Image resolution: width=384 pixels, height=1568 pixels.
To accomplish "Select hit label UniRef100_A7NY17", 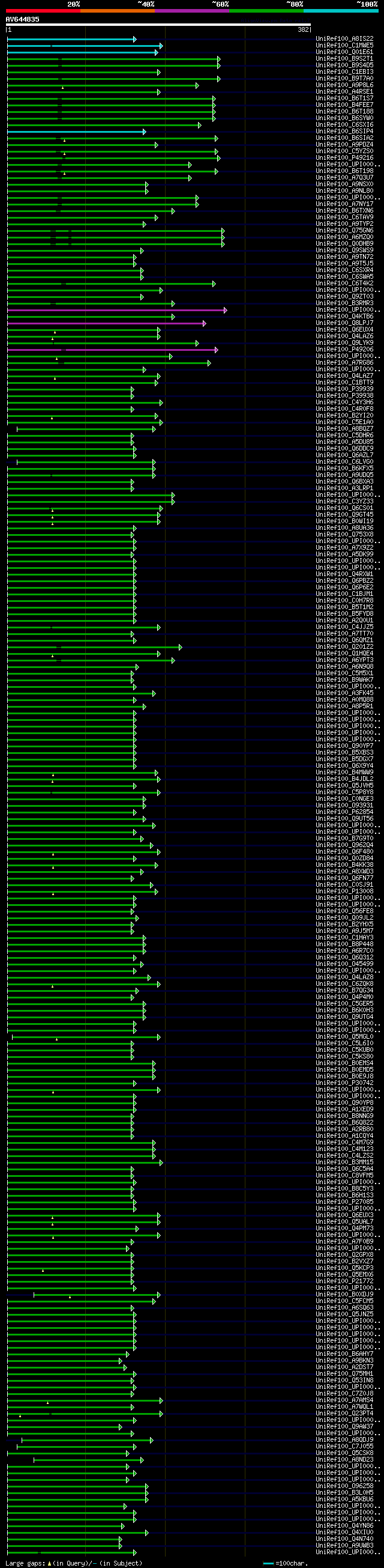I will click(344, 204).
